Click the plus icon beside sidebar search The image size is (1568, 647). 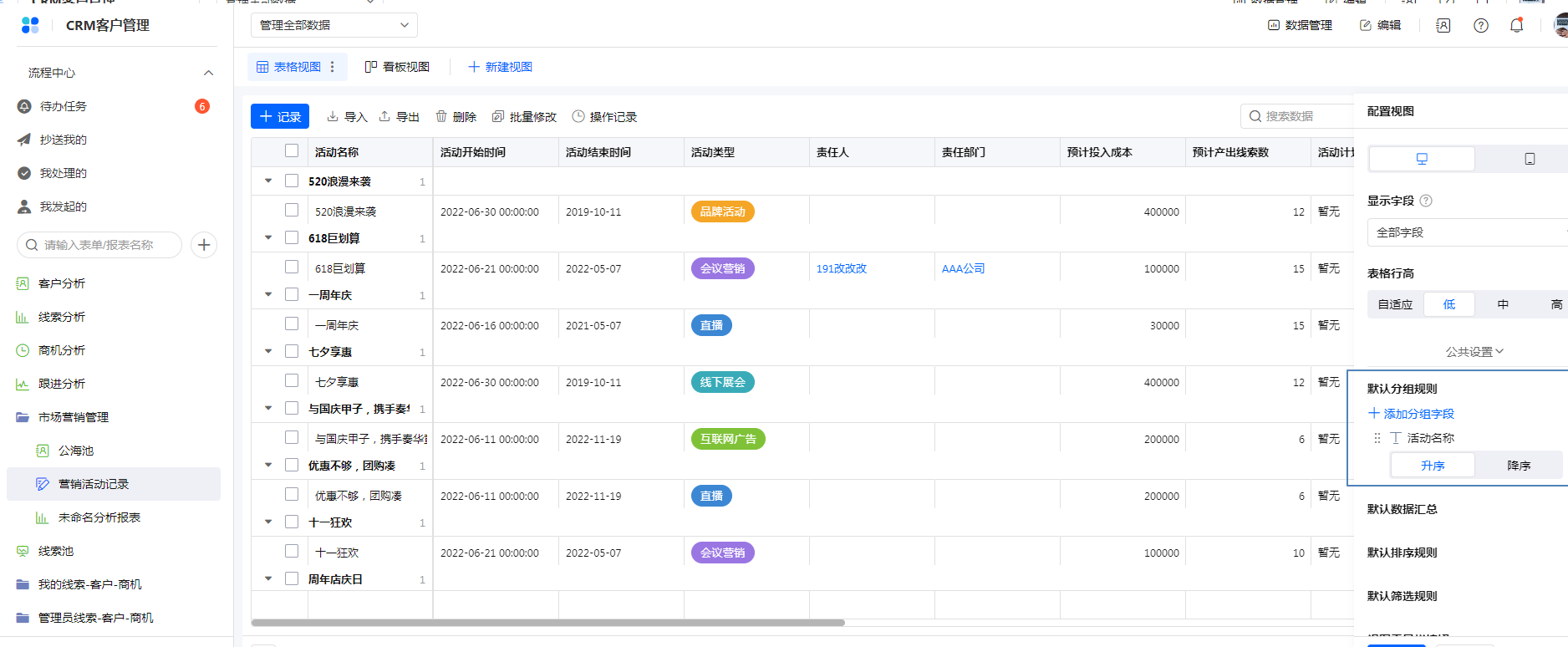(x=204, y=245)
